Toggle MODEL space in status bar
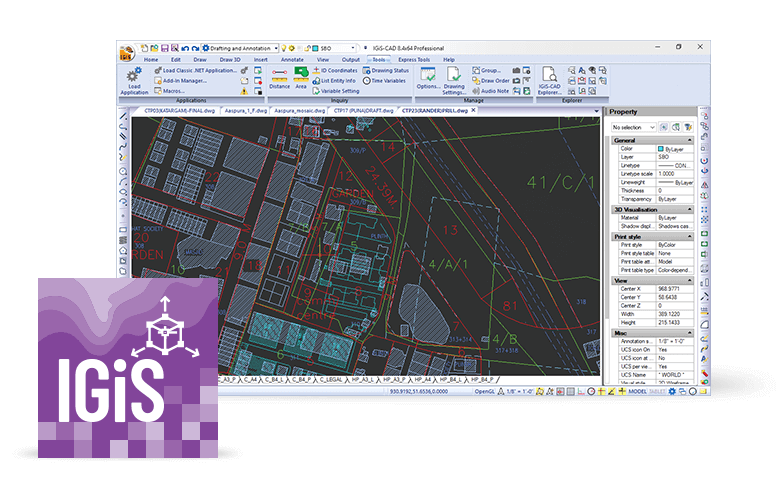The image size is (777, 498). (637, 391)
